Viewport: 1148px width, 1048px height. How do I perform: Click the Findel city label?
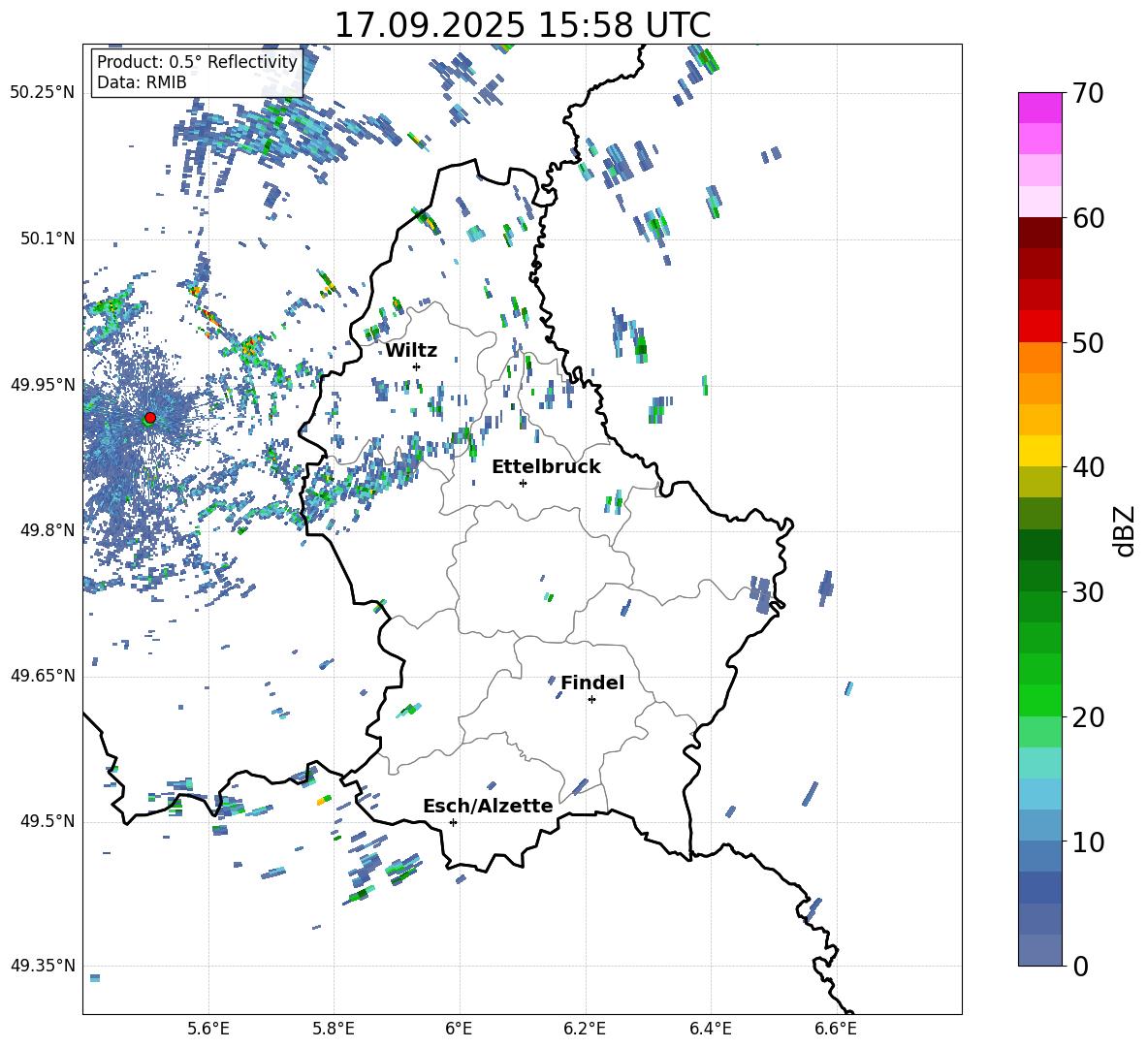click(592, 683)
